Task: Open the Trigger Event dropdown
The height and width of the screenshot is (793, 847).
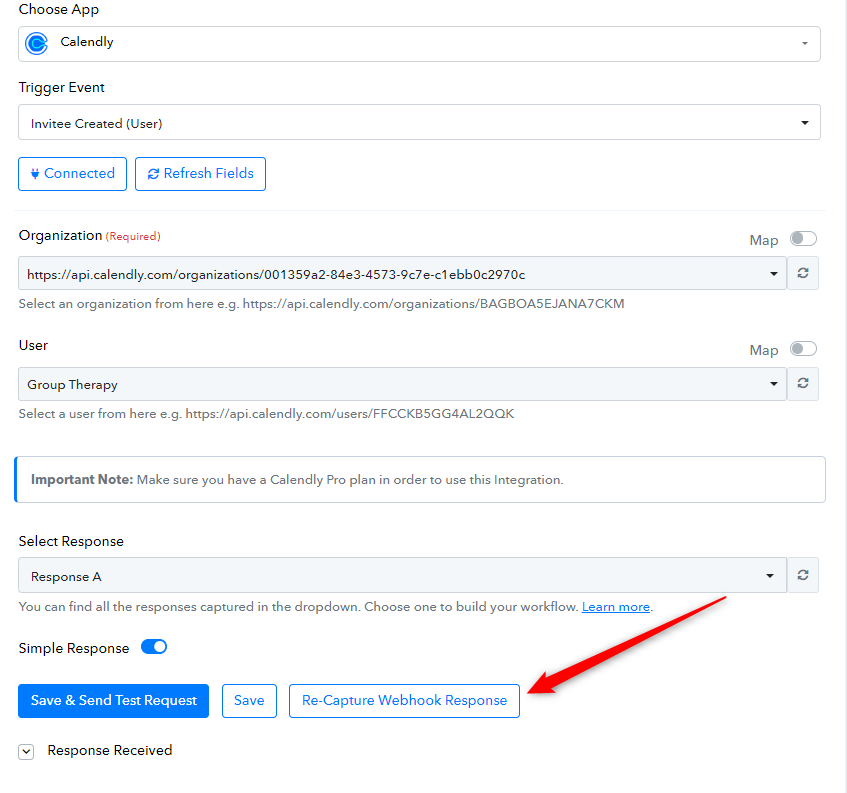Action: (x=419, y=122)
